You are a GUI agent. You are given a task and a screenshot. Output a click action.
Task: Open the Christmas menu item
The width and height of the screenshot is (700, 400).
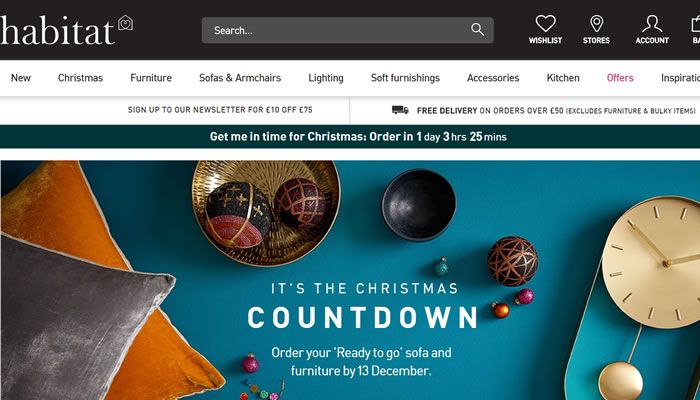[80, 78]
